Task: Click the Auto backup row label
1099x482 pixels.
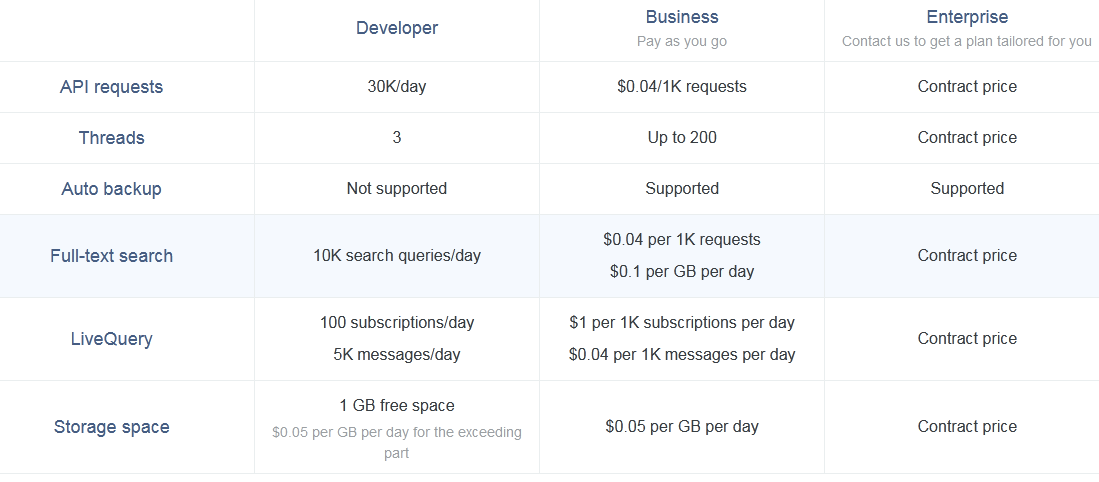Action: pyautogui.click(x=111, y=189)
